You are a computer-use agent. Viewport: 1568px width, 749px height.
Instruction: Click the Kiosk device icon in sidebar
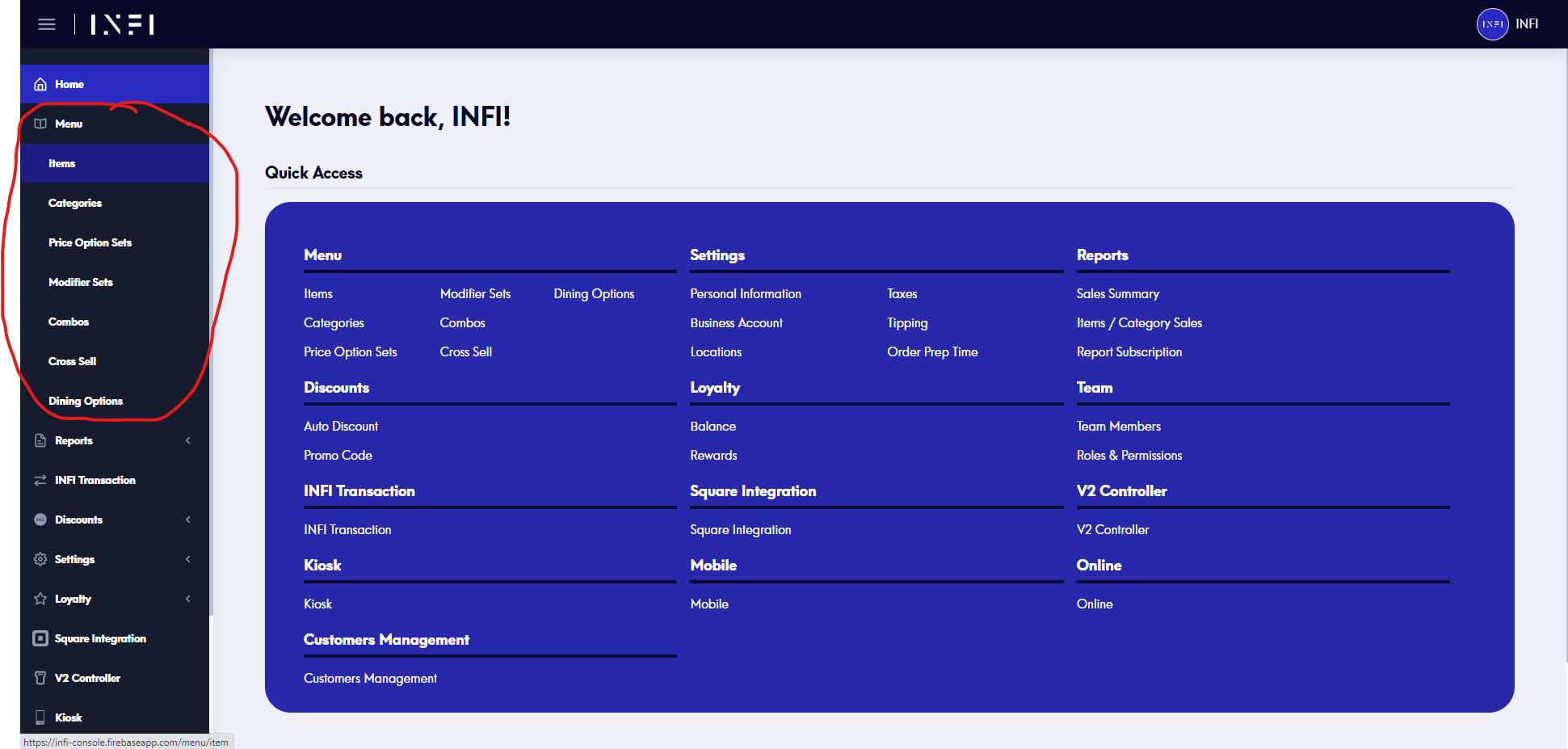pos(40,717)
